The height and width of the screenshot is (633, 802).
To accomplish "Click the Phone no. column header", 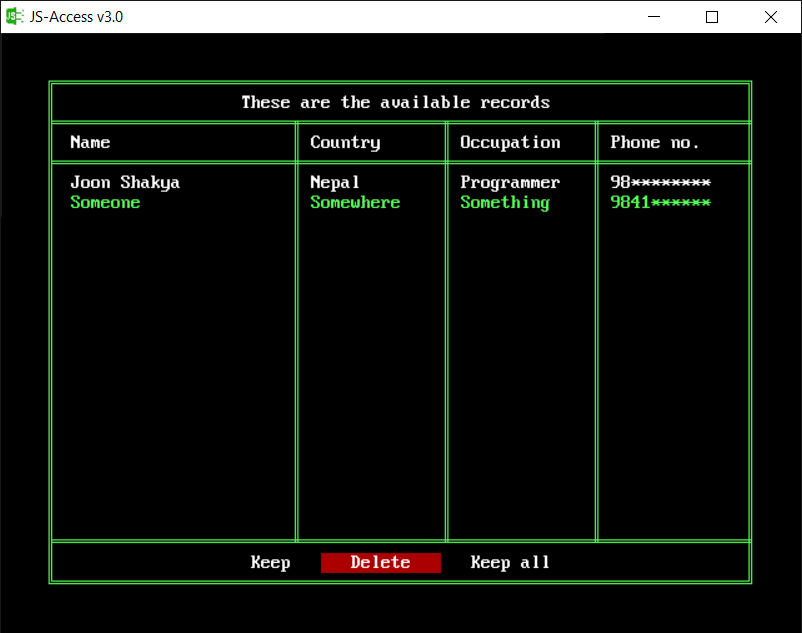I will [x=655, y=142].
